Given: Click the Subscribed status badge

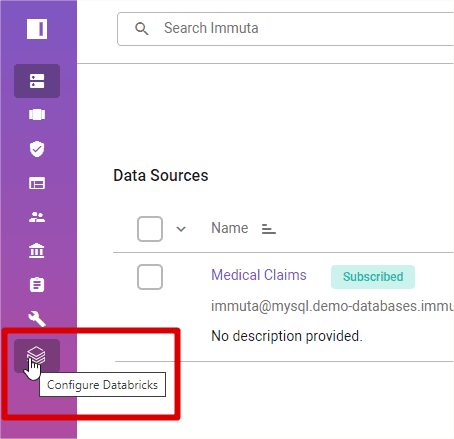Looking at the screenshot, I should 373,277.
